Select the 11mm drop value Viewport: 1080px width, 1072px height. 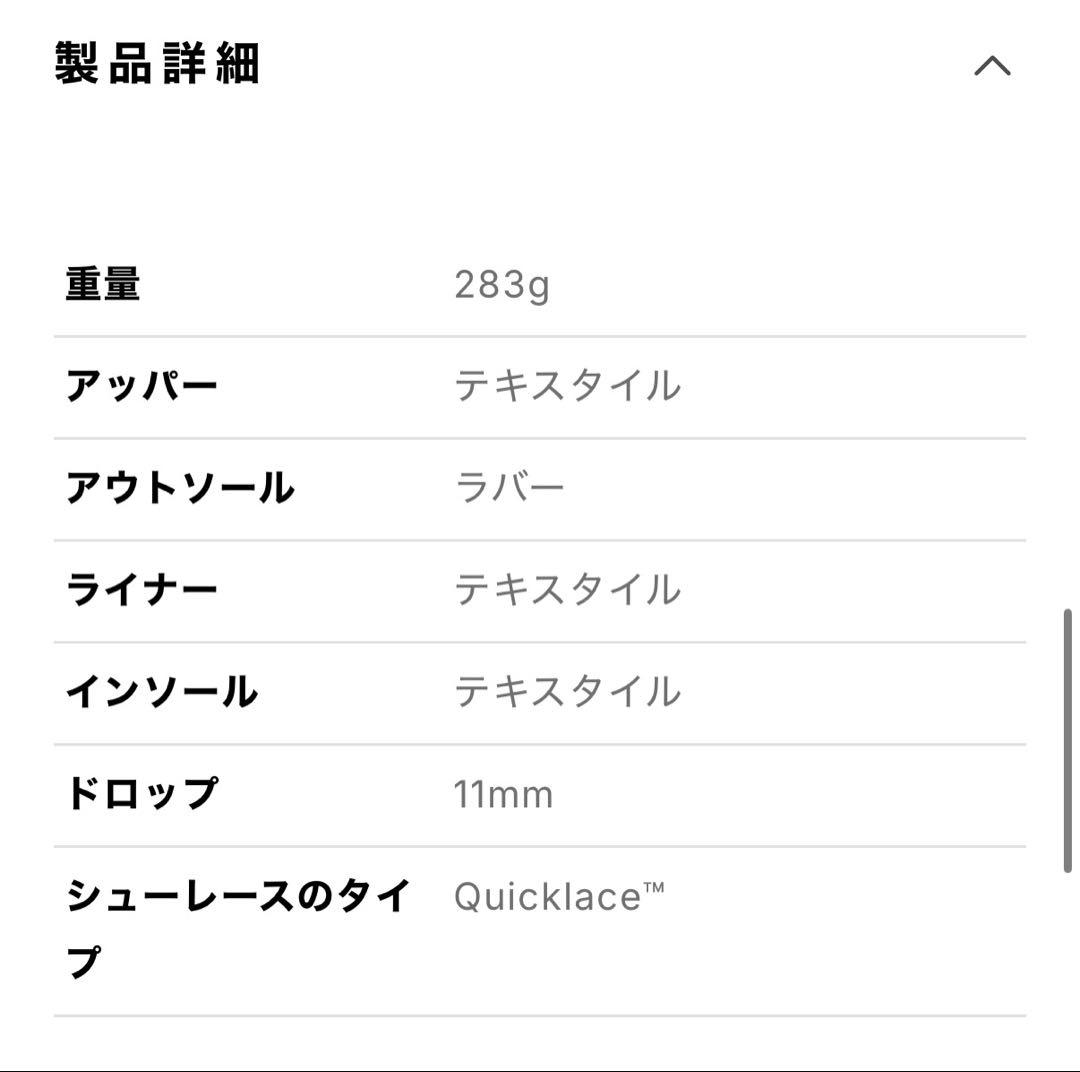tap(503, 793)
